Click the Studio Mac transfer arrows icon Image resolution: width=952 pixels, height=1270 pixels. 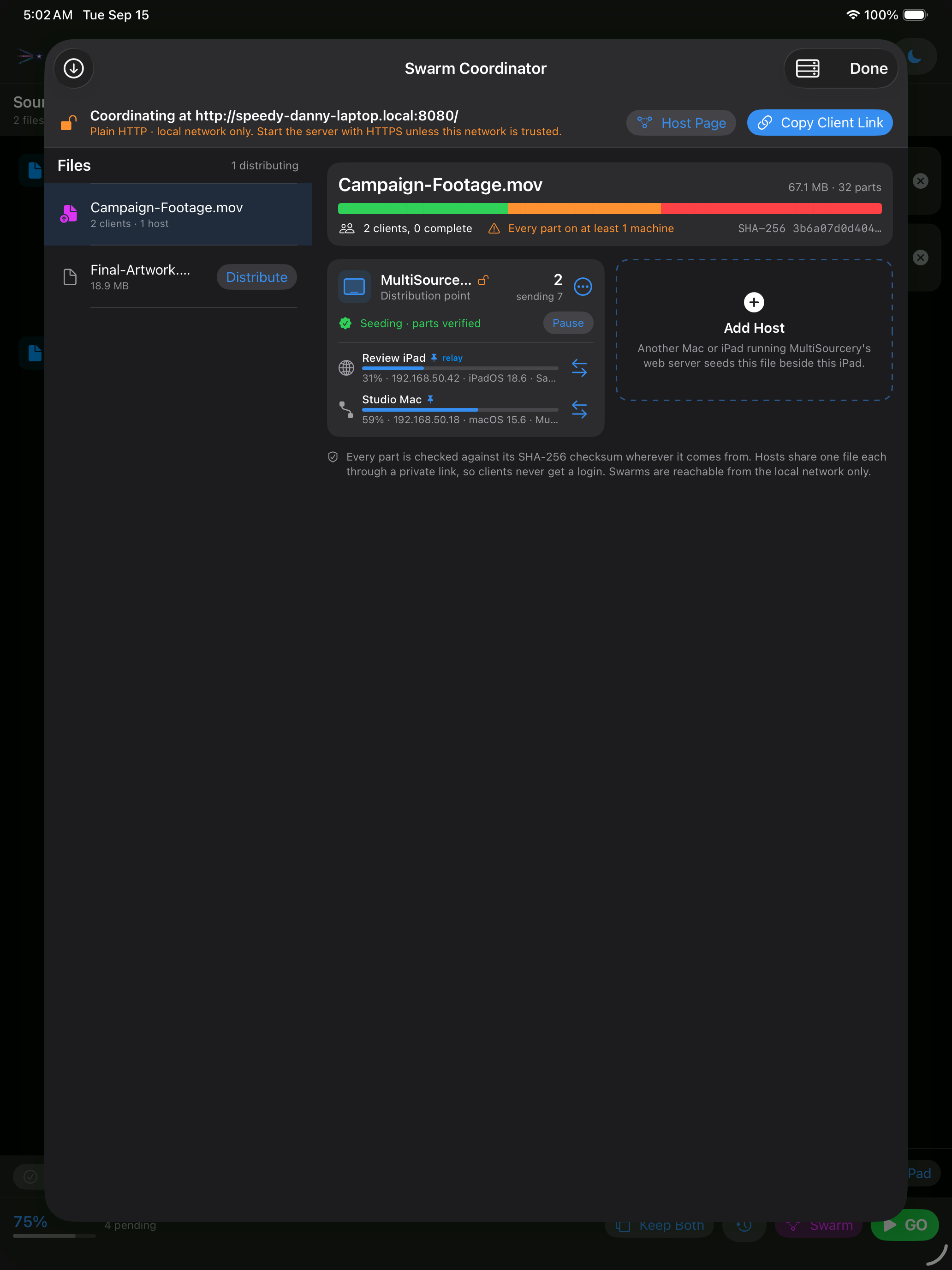[x=579, y=409]
